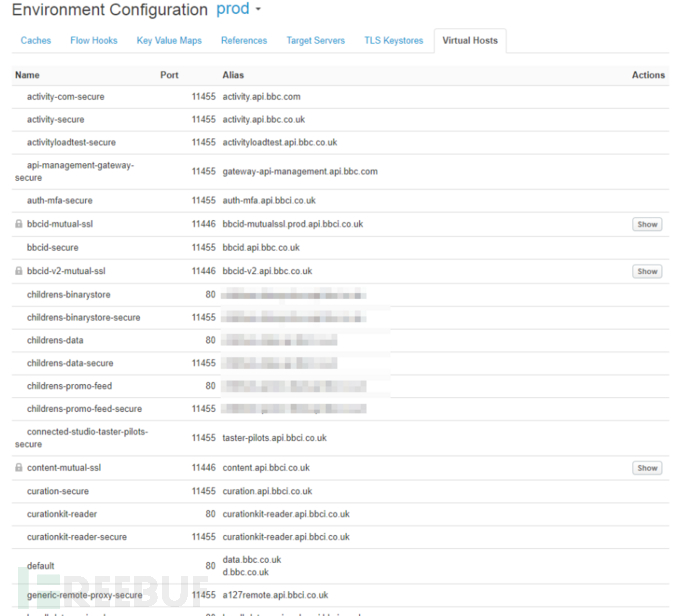The width and height of the screenshot is (690, 616).
Task: Click alias gateway-api-management.api.bbc.com
Action: 300,172
